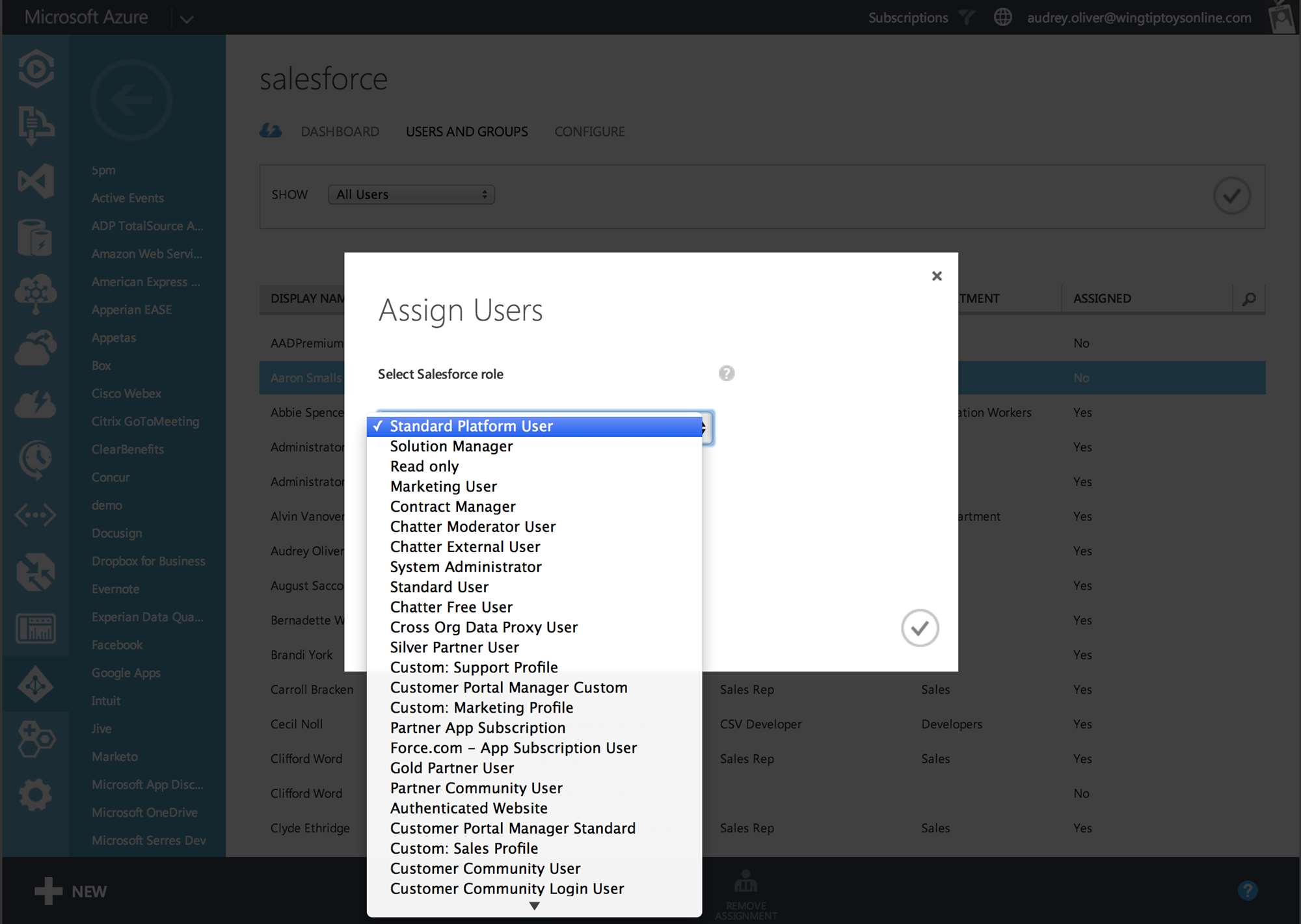Click the audrey.oliver account email
This screenshot has width=1301, height=924.
click(1139, 18)
